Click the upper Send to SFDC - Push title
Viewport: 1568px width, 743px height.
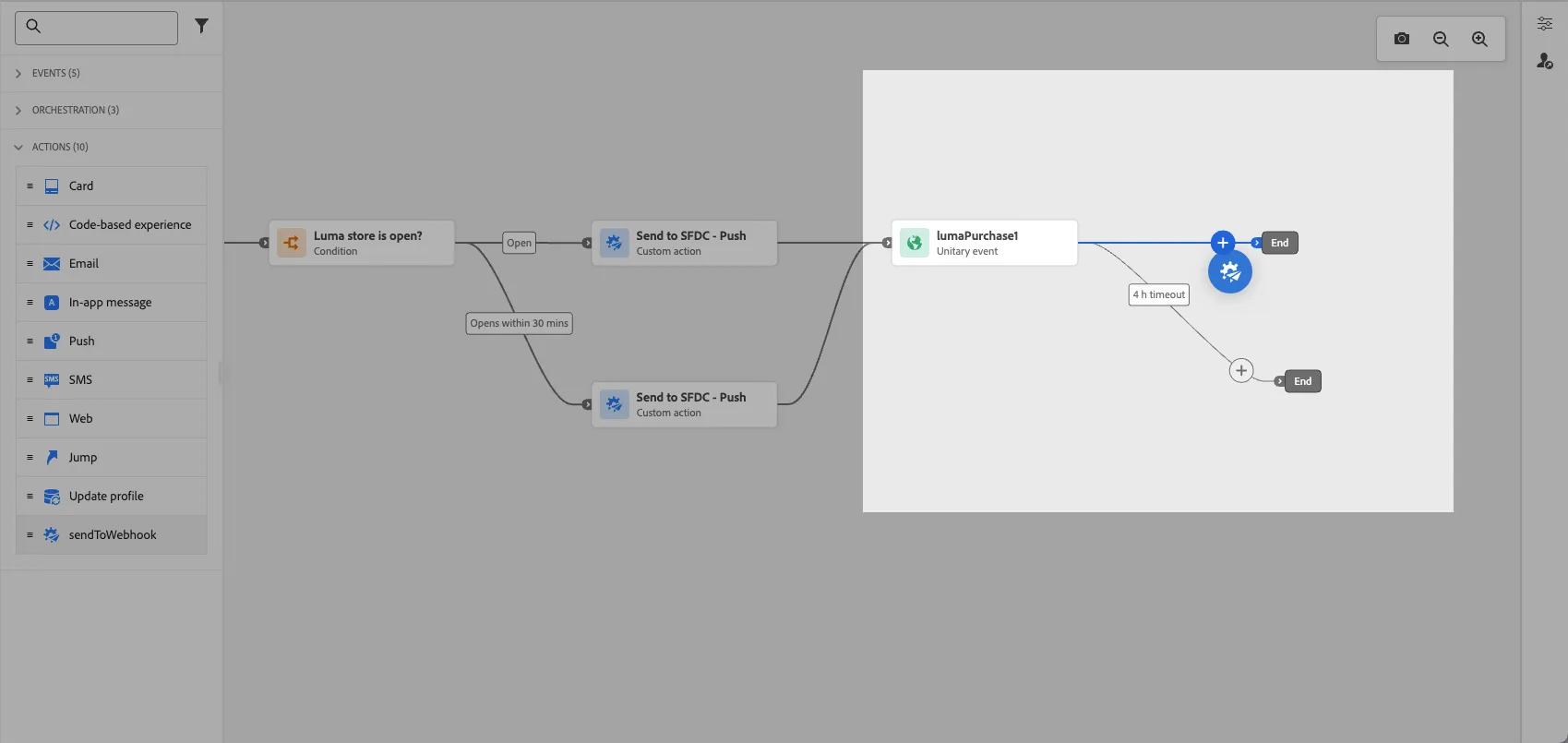pos(691,236)
